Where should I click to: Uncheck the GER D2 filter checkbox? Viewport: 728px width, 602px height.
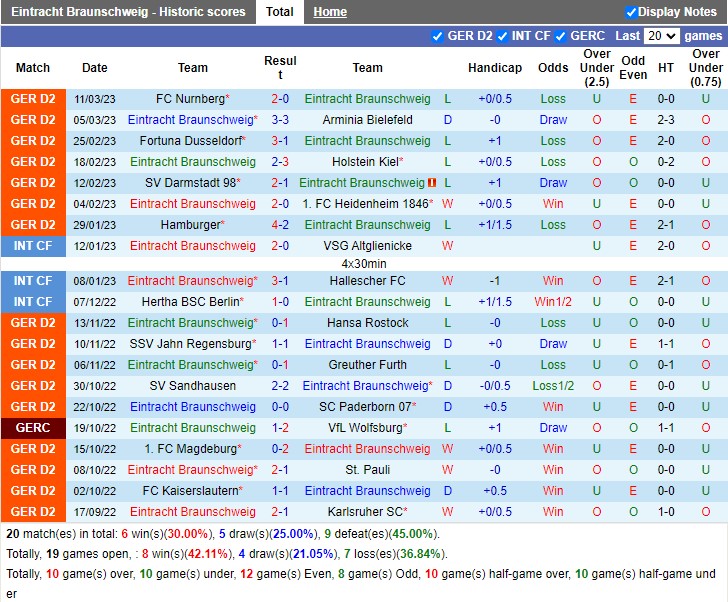(x=437, y=37)
